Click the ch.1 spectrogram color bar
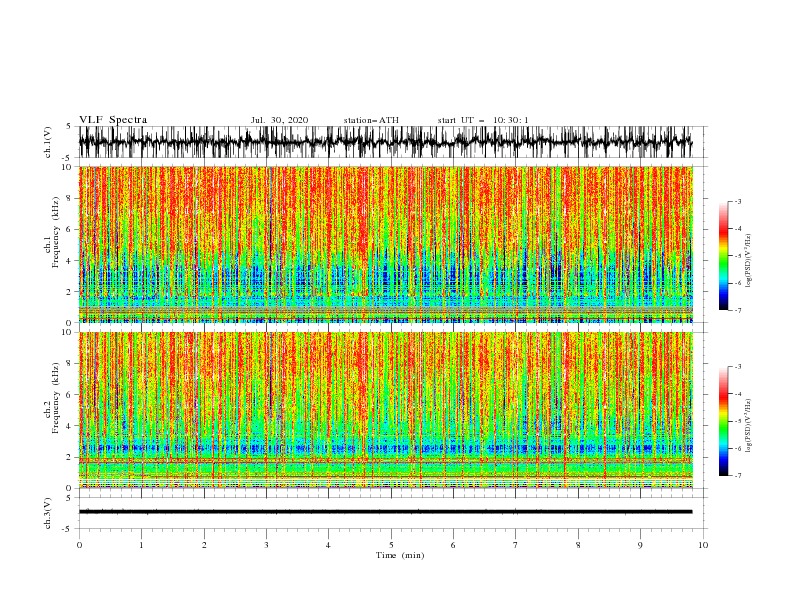Screen dimensions: 792x612 pos(723,255)
